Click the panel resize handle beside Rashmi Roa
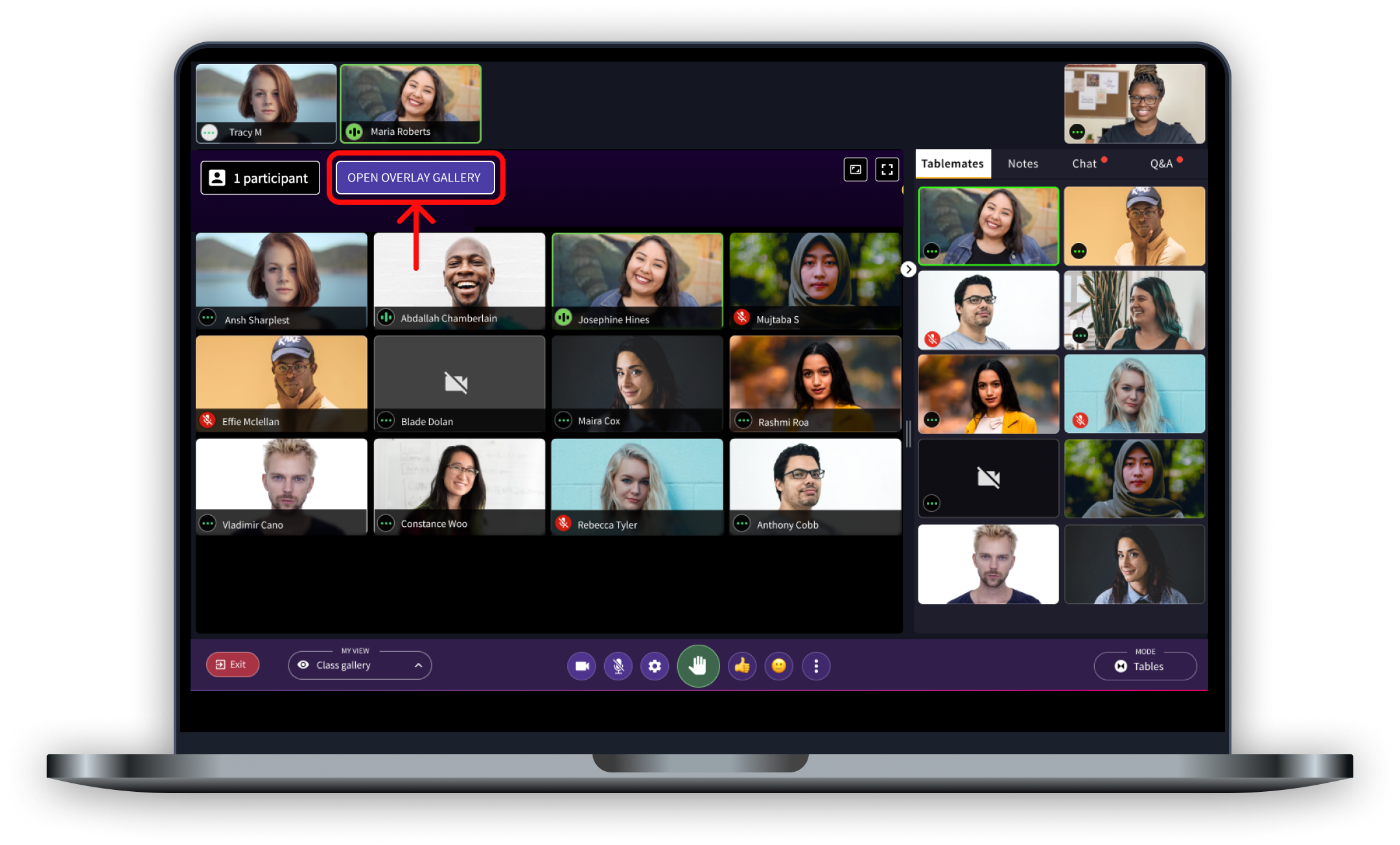This screenshot has height=845, width=1400. click(x=909, y=434)
